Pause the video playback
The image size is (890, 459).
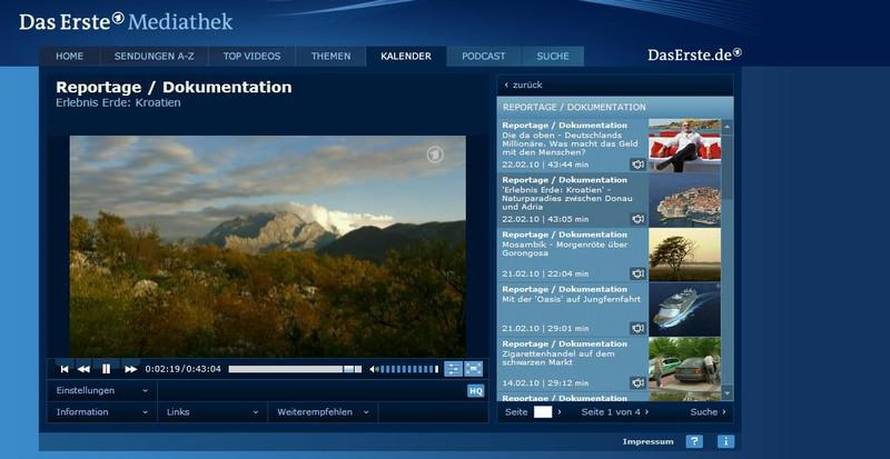pyautogui.click(x=106, y=369)
